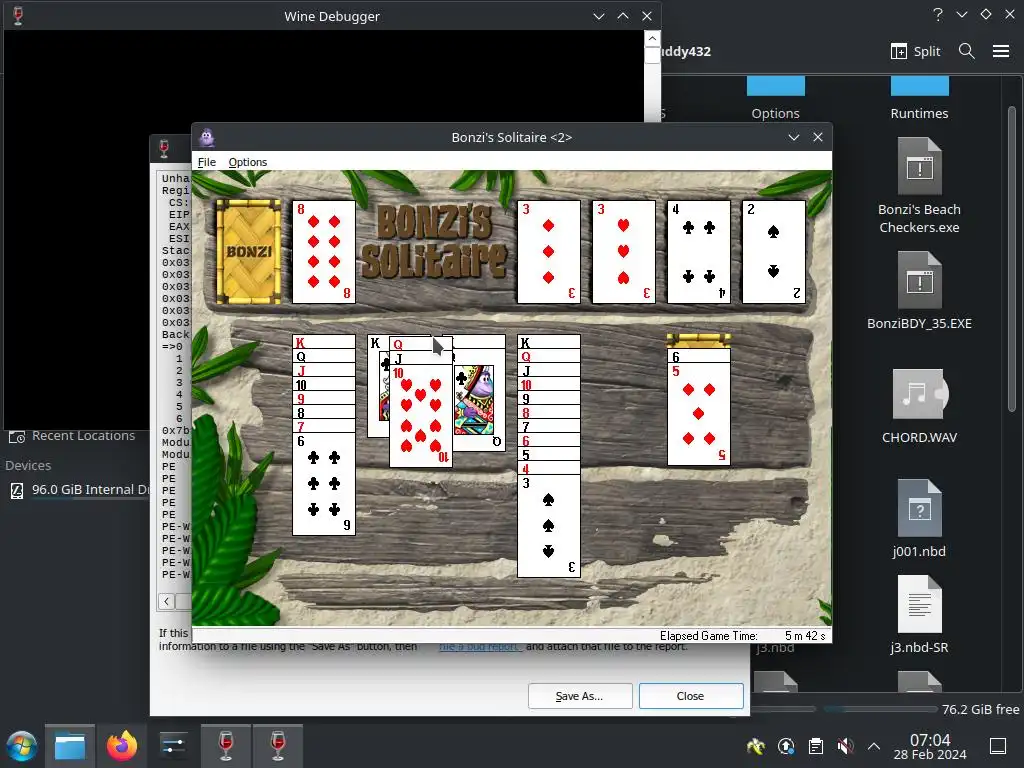Screen dimensions: 1024x768
Task: Toggle the muted volume tray icon
Action: pyautogui.click(x=845, y=746)
